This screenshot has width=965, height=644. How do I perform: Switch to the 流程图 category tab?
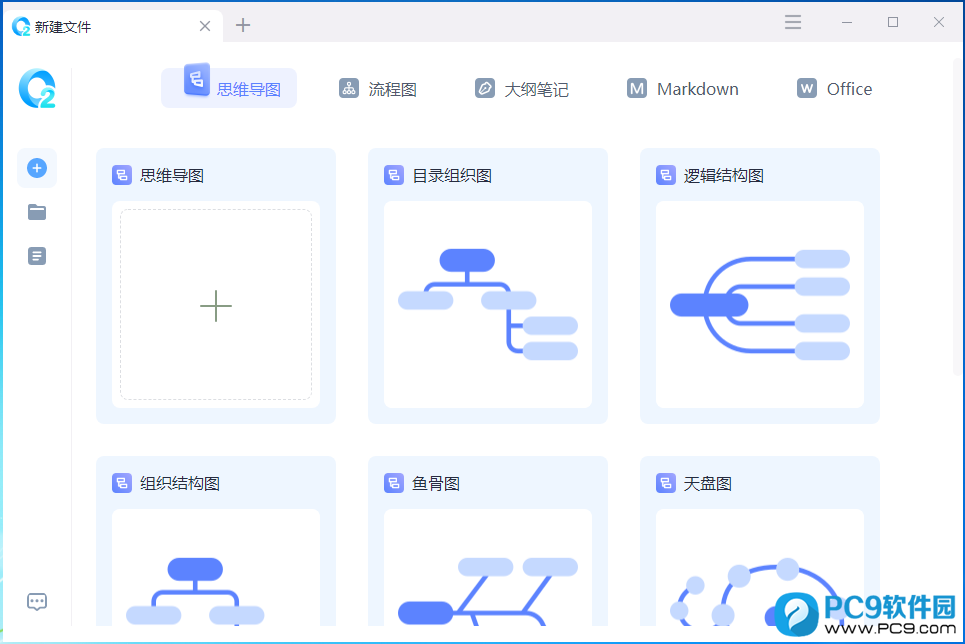coord(378,89)
